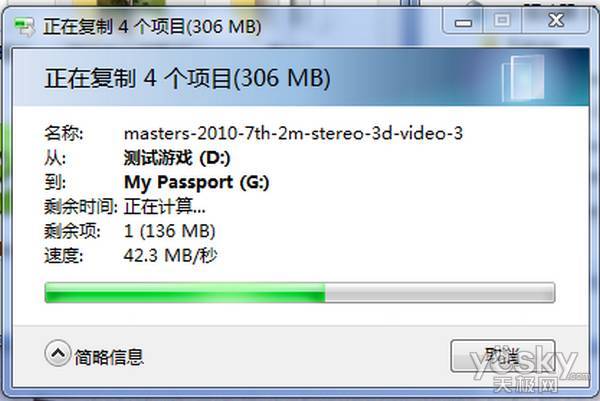Close the copy dialog with X
This screenshot has height=401, width=600.
pos(556,21)
